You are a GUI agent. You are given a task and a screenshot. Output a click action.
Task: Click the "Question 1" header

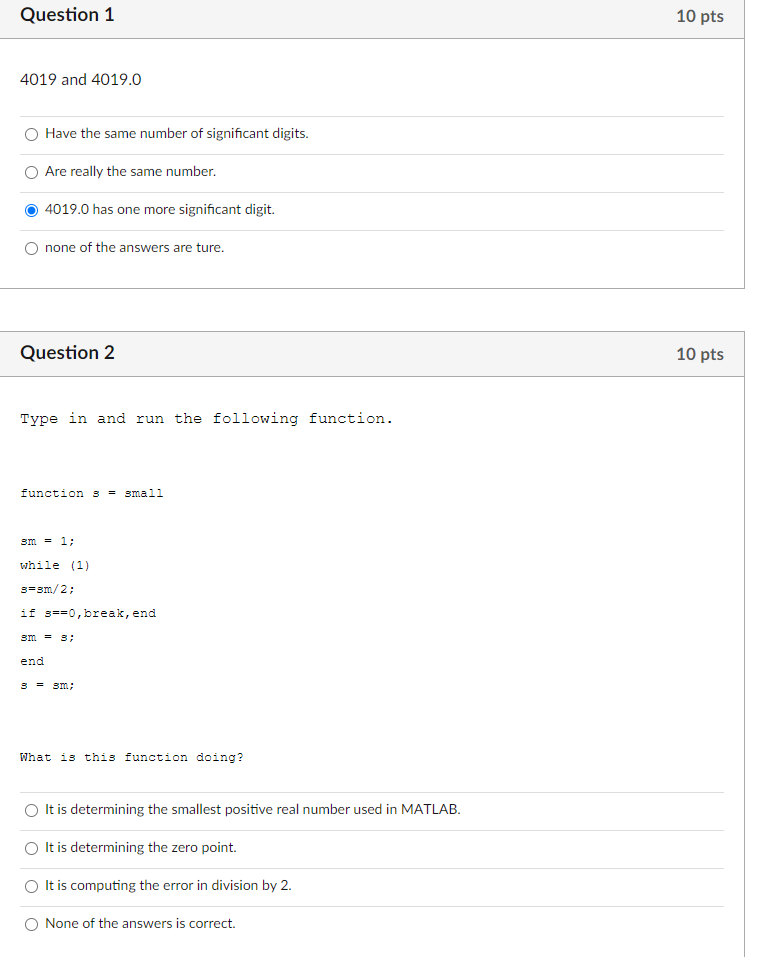coord(67,16)
